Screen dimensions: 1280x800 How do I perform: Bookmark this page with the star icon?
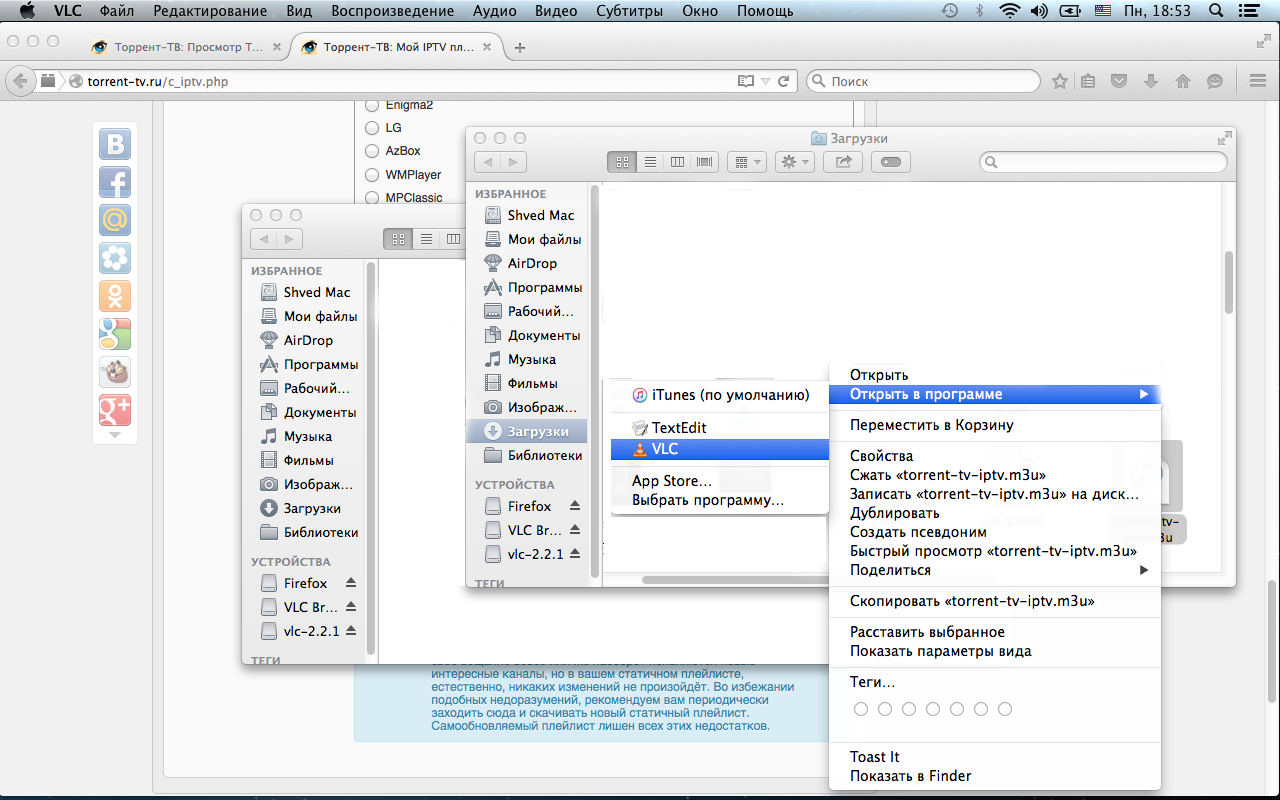1059,81
